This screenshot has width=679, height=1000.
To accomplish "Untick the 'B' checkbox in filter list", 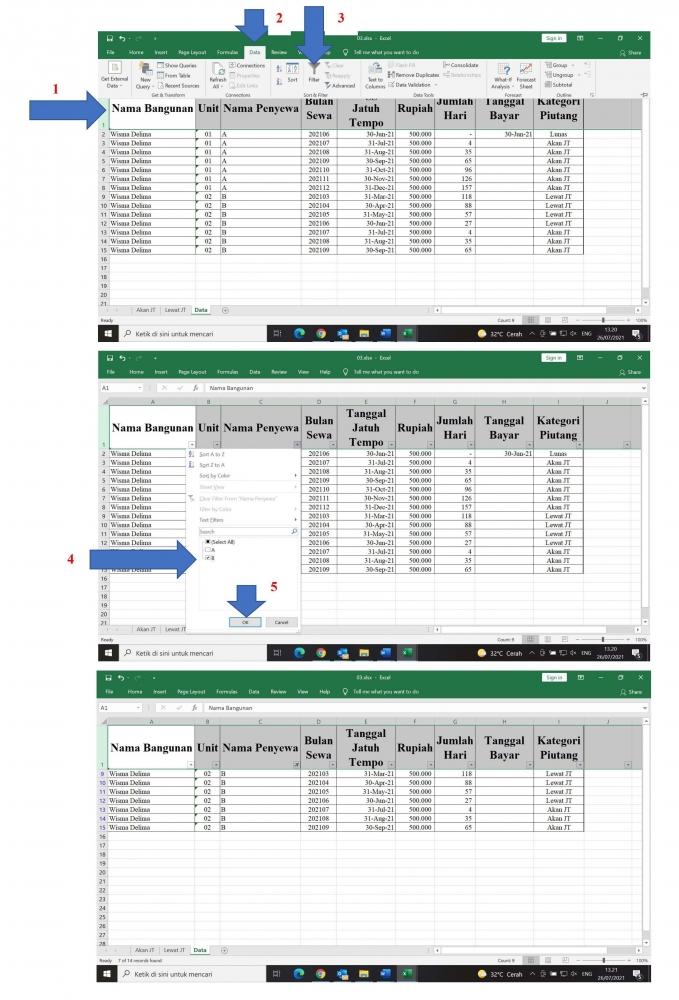I will tap(208, 557).
